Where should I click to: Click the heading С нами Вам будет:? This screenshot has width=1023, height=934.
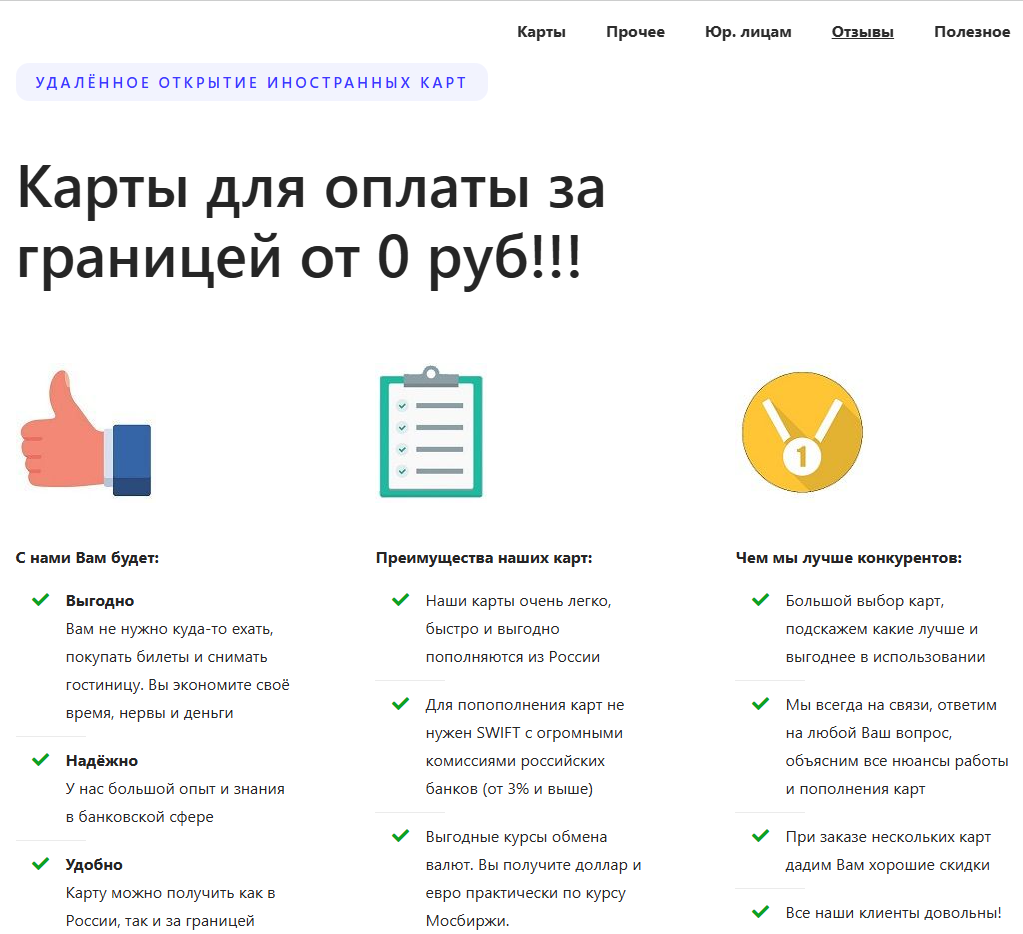[87, 558]
